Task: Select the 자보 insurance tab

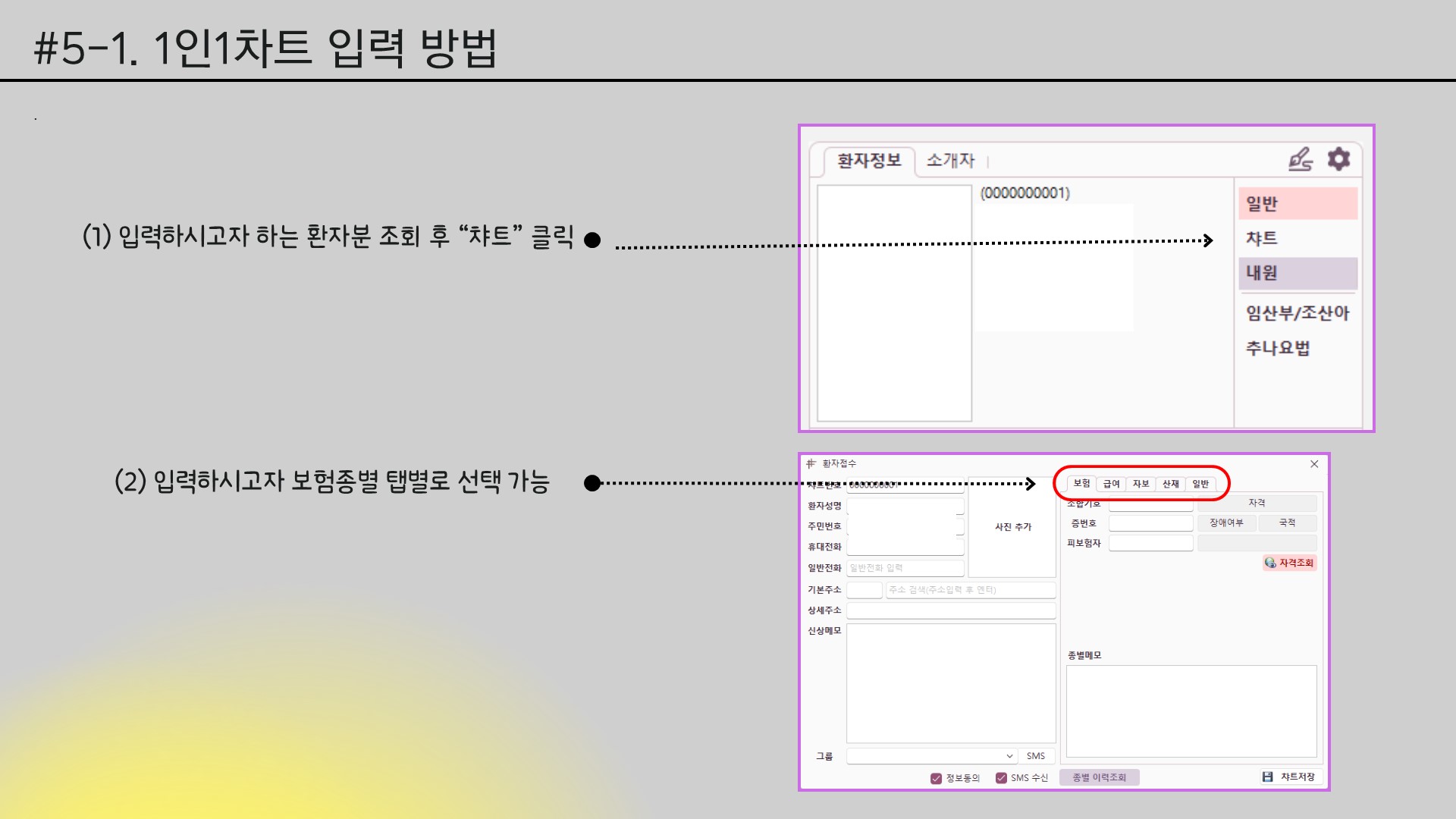Action: tap(1141, 484)
